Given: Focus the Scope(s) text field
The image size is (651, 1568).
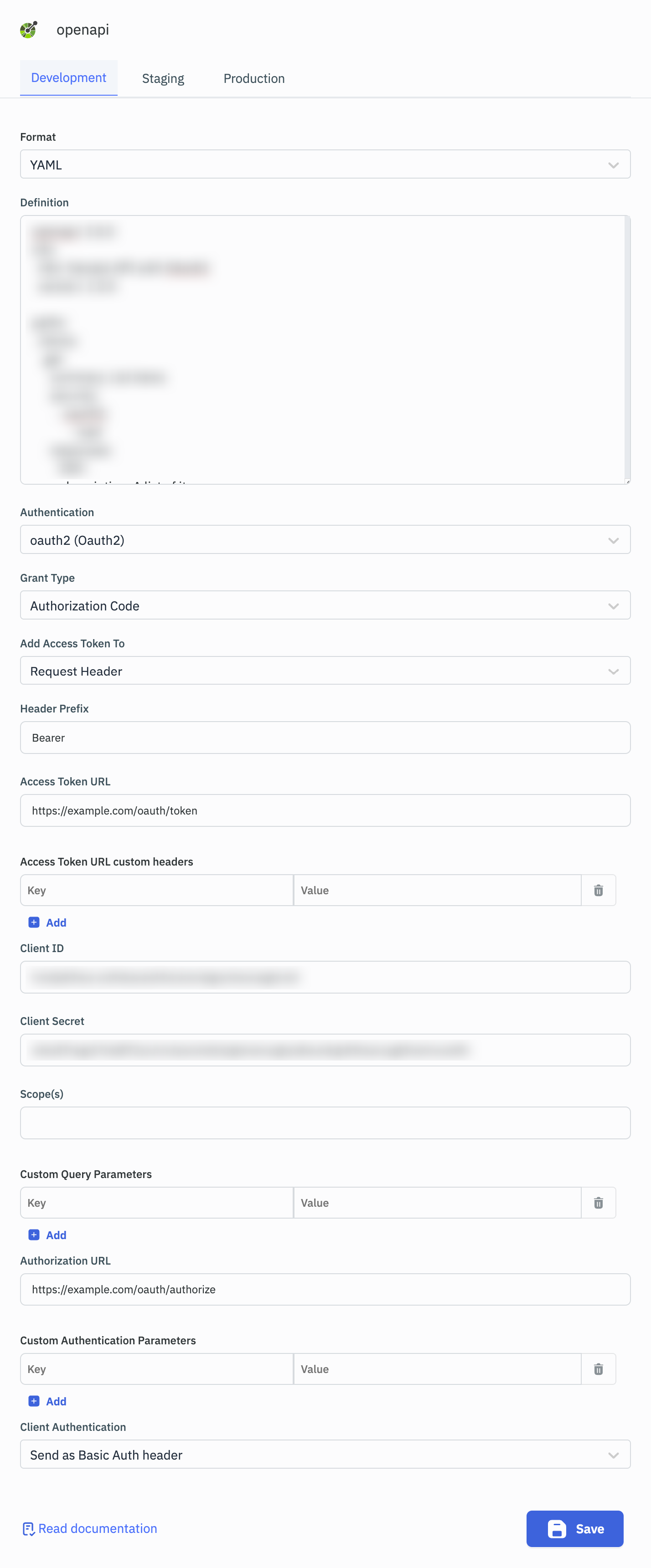Looking at the screenshot, I should 325,1122.
